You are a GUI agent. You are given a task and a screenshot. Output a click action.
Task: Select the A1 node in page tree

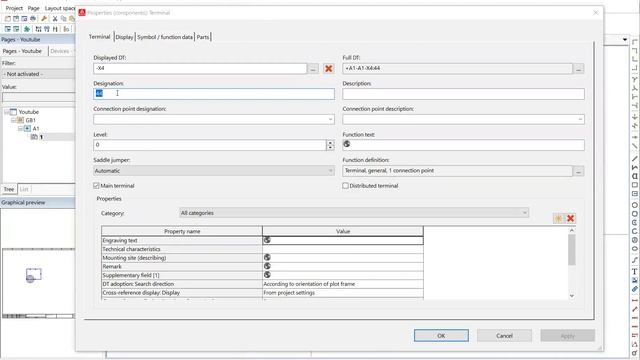[x=36, y=129]
